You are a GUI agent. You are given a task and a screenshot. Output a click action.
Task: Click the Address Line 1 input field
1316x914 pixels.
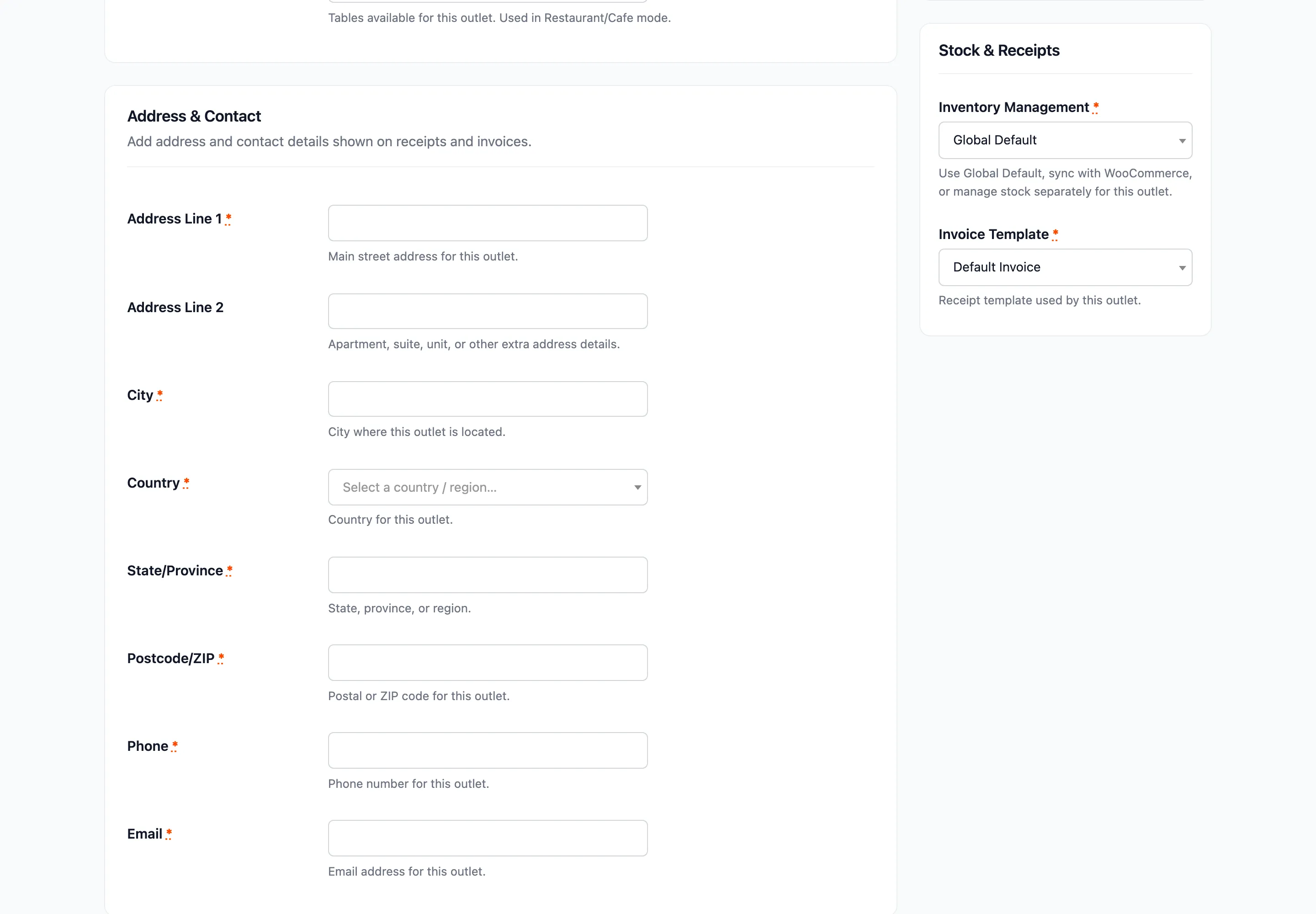[488, 223]
